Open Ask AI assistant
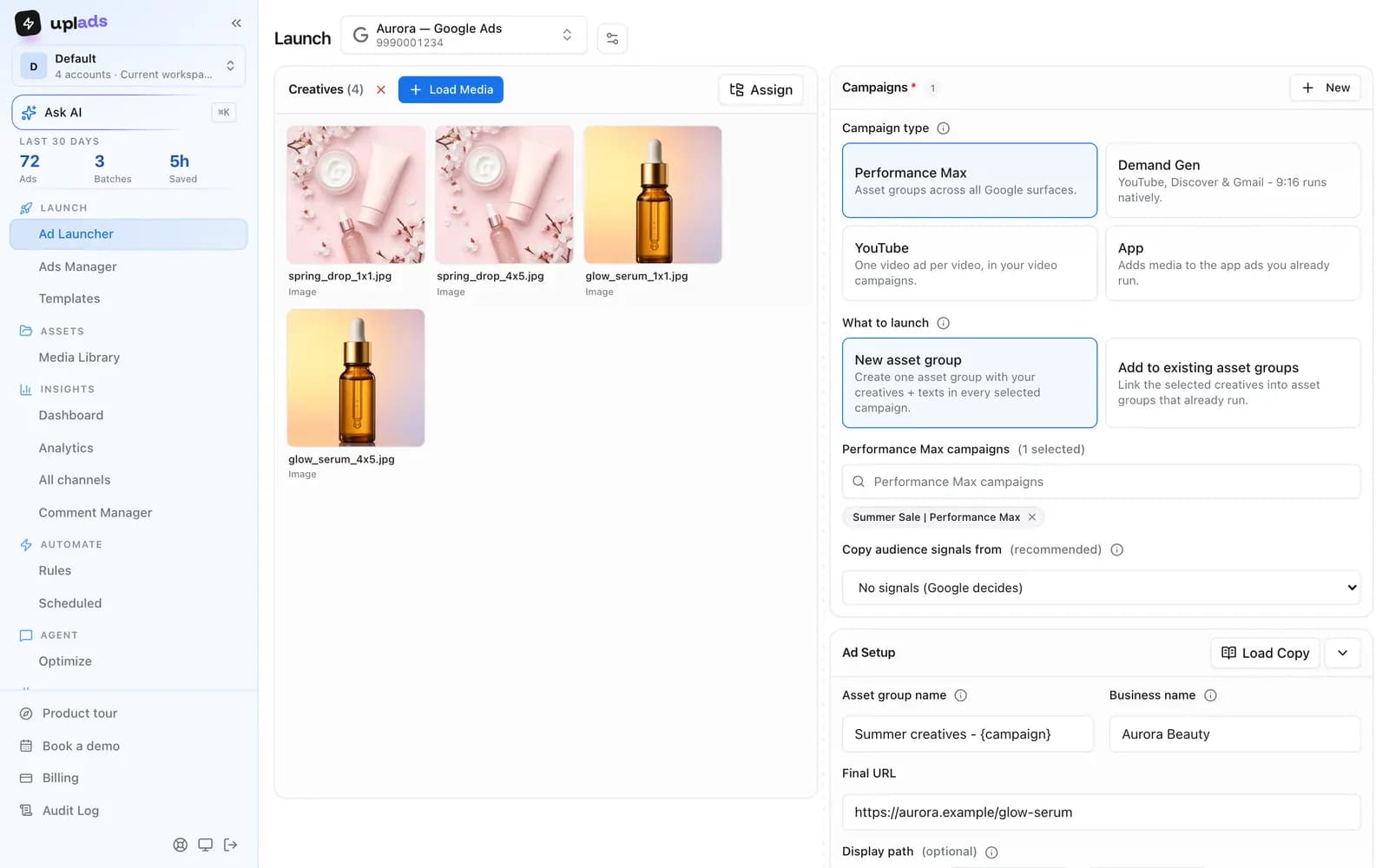 pos(128,112)
